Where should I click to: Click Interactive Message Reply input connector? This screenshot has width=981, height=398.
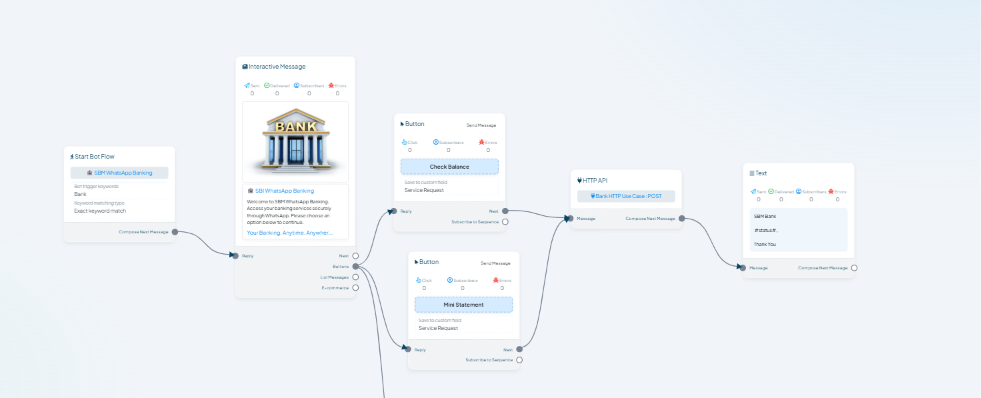point(235,255)
